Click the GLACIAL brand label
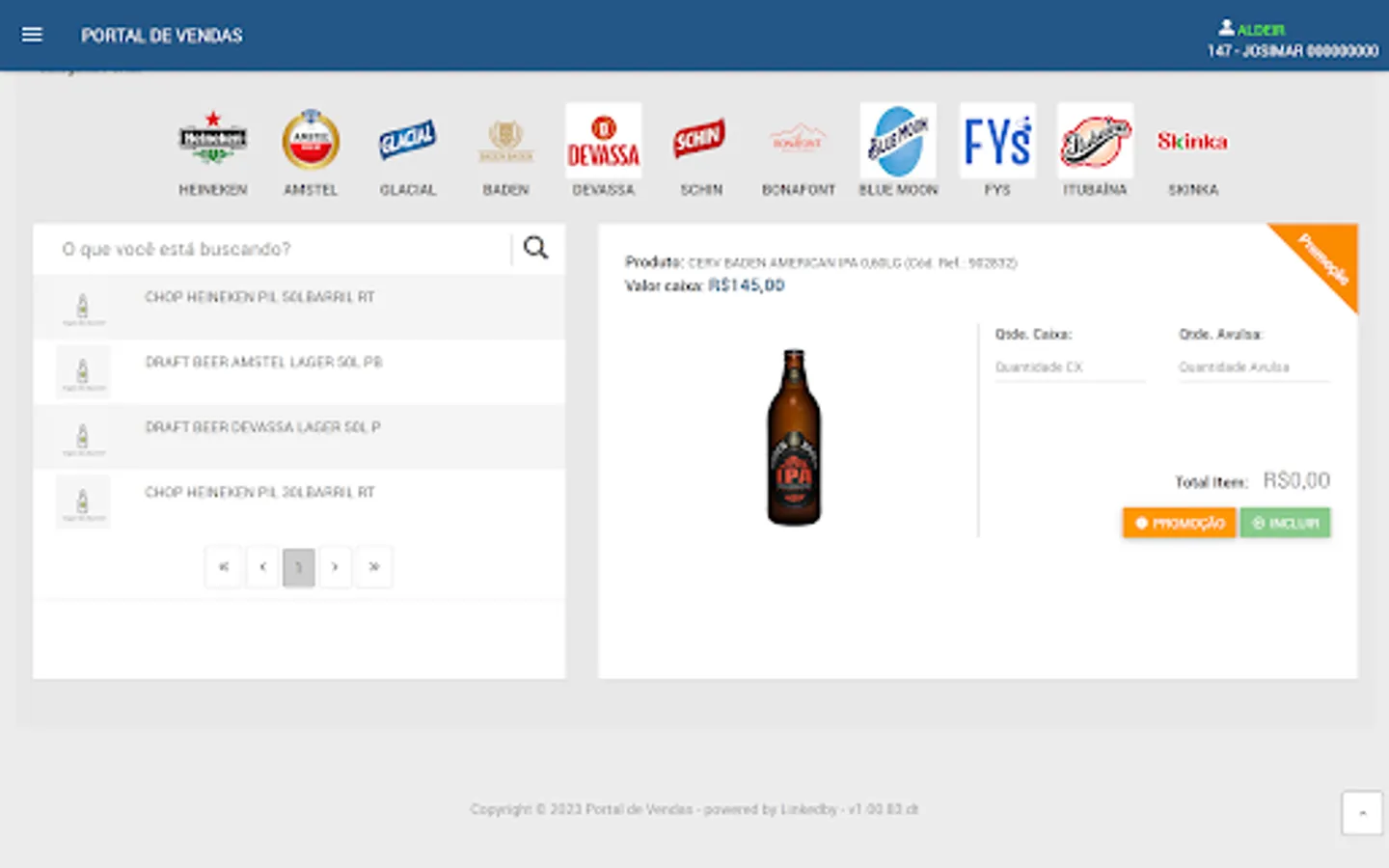 tap(408, 190)
